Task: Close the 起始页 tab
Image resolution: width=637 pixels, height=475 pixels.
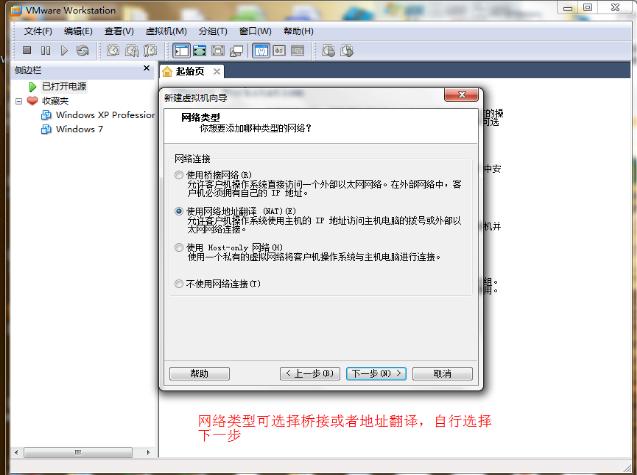Action: point(217,72)
